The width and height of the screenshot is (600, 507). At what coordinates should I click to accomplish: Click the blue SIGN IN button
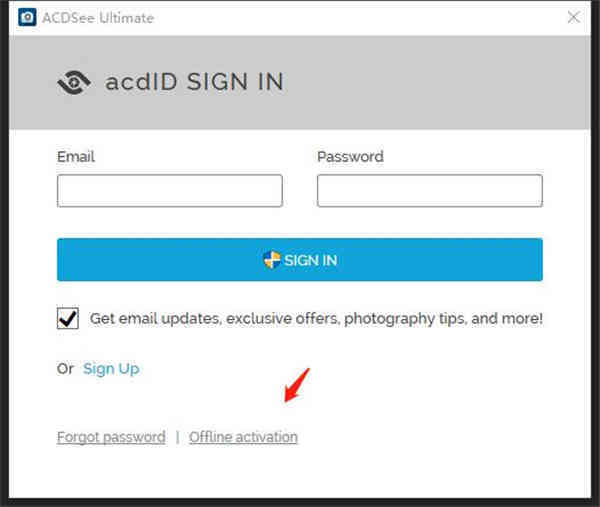click(300, 259)
